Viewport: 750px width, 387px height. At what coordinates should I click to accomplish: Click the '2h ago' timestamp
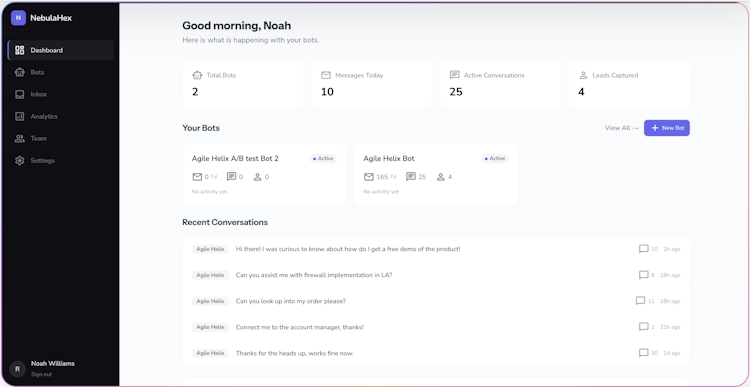tap(672, 249)
